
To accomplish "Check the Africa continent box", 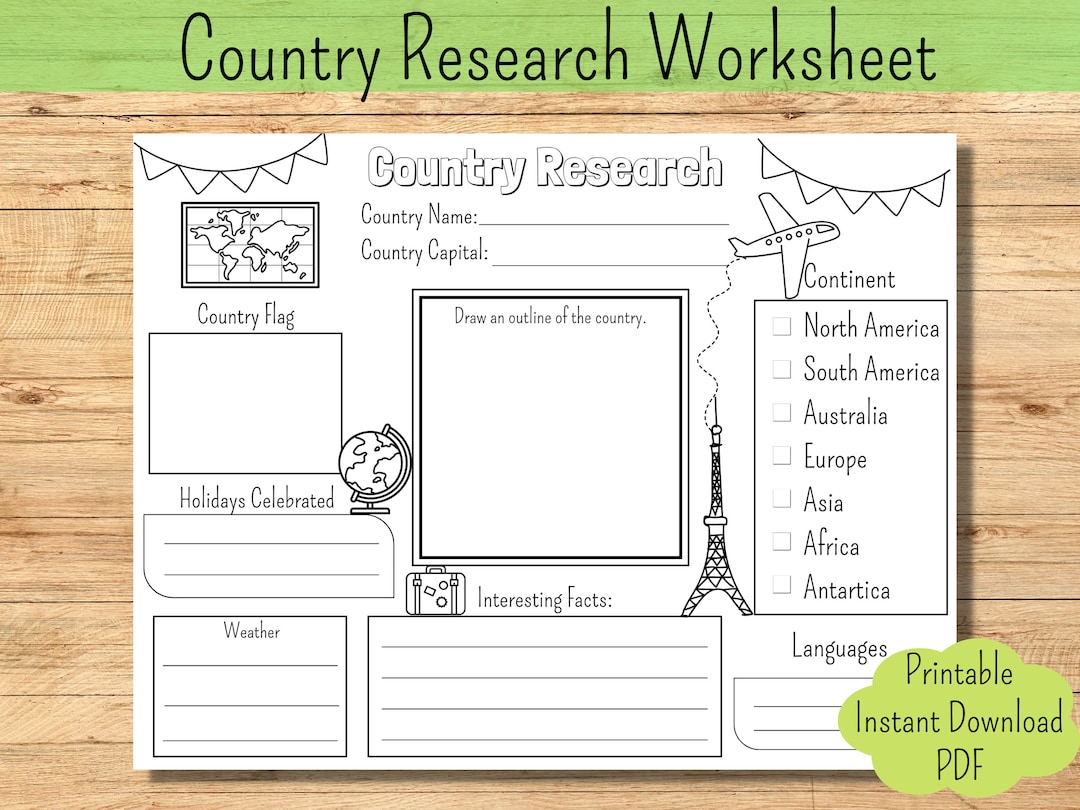I will (780, 541).
